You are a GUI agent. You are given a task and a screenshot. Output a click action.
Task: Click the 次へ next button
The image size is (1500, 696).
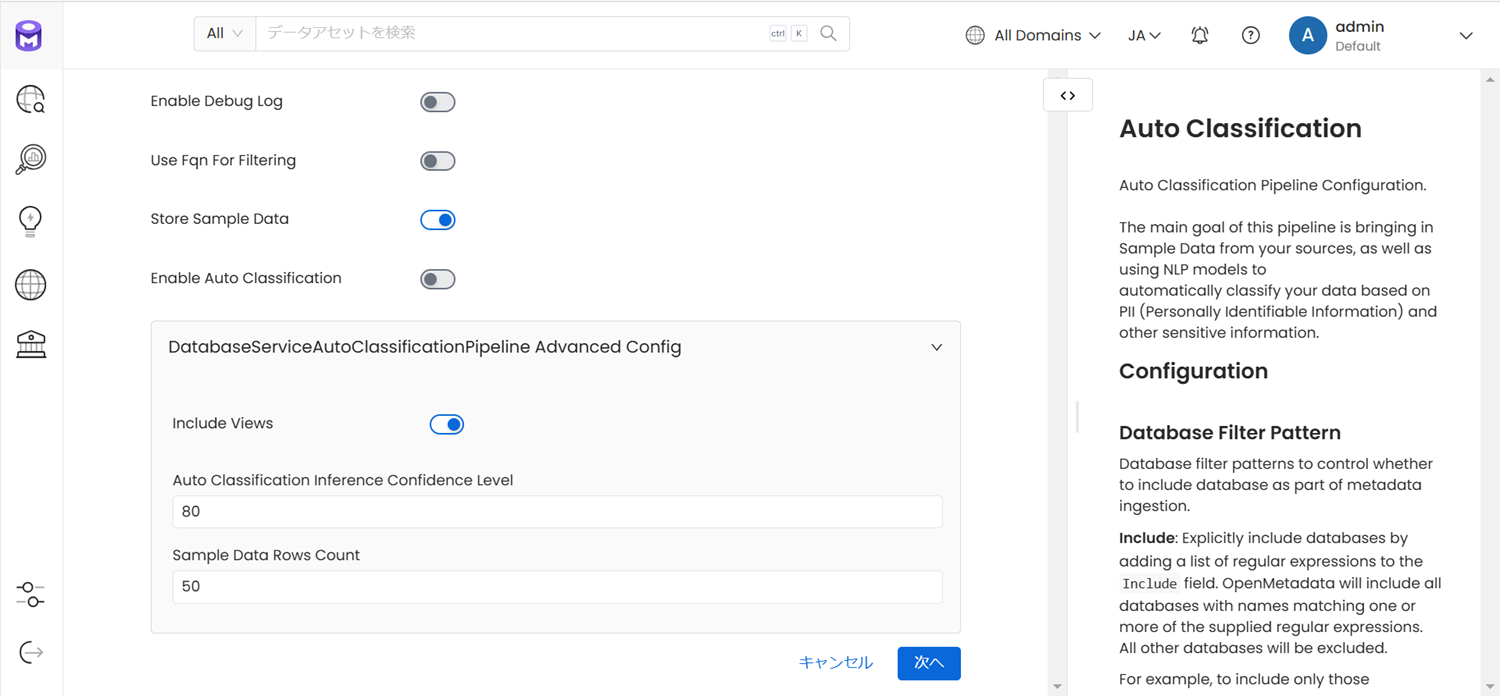coord(928,663)
